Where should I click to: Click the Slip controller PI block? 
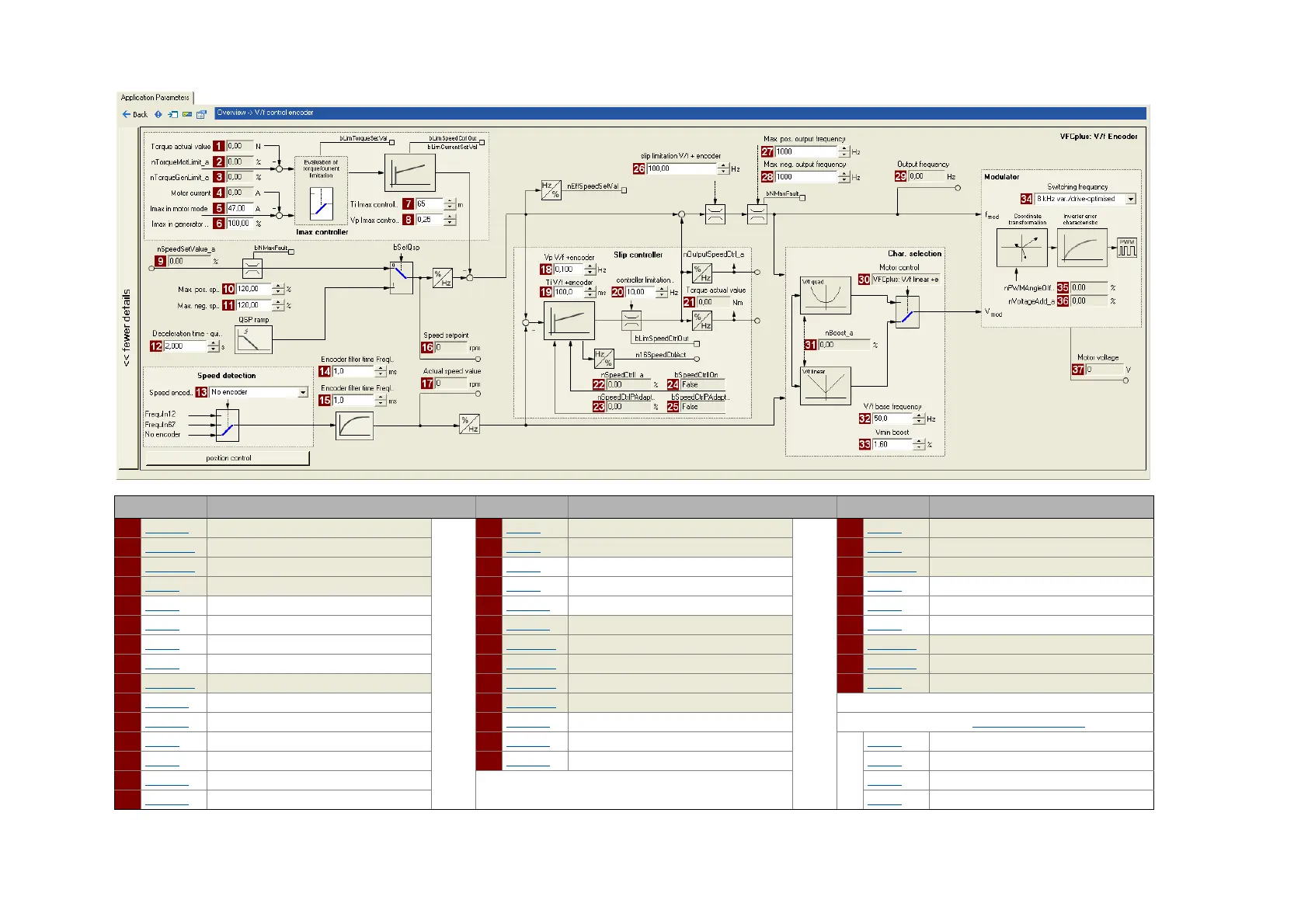pyautogui.click(x=569, y=321)
